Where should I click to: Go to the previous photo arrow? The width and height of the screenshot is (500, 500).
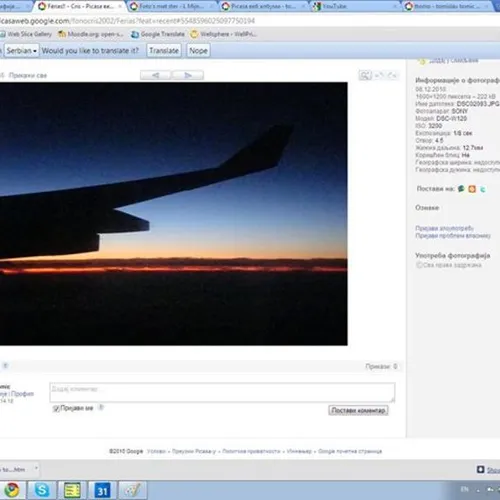[x=156, y=75]
